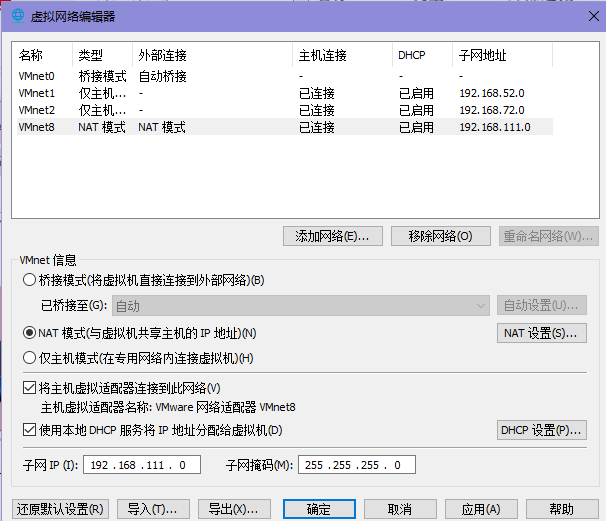606x521 pixels.
Task: Select the VMnet8 row
Action: coord(285,127)
